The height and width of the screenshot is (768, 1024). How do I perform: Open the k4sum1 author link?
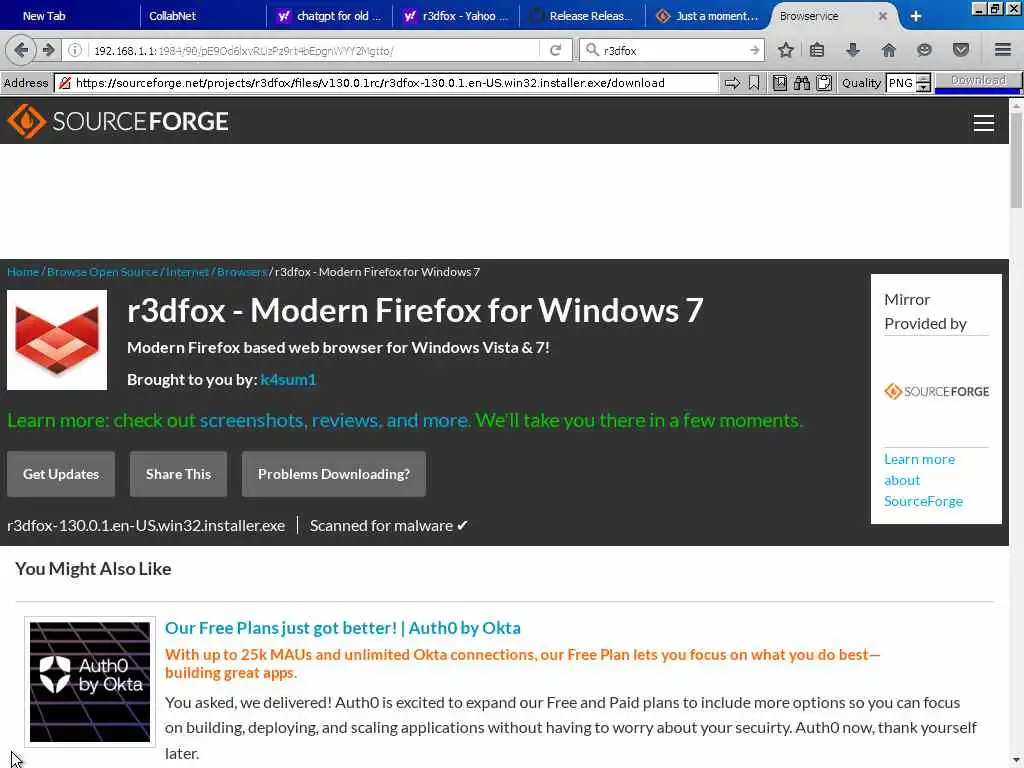pyautogui.click(x=288, y=379)
